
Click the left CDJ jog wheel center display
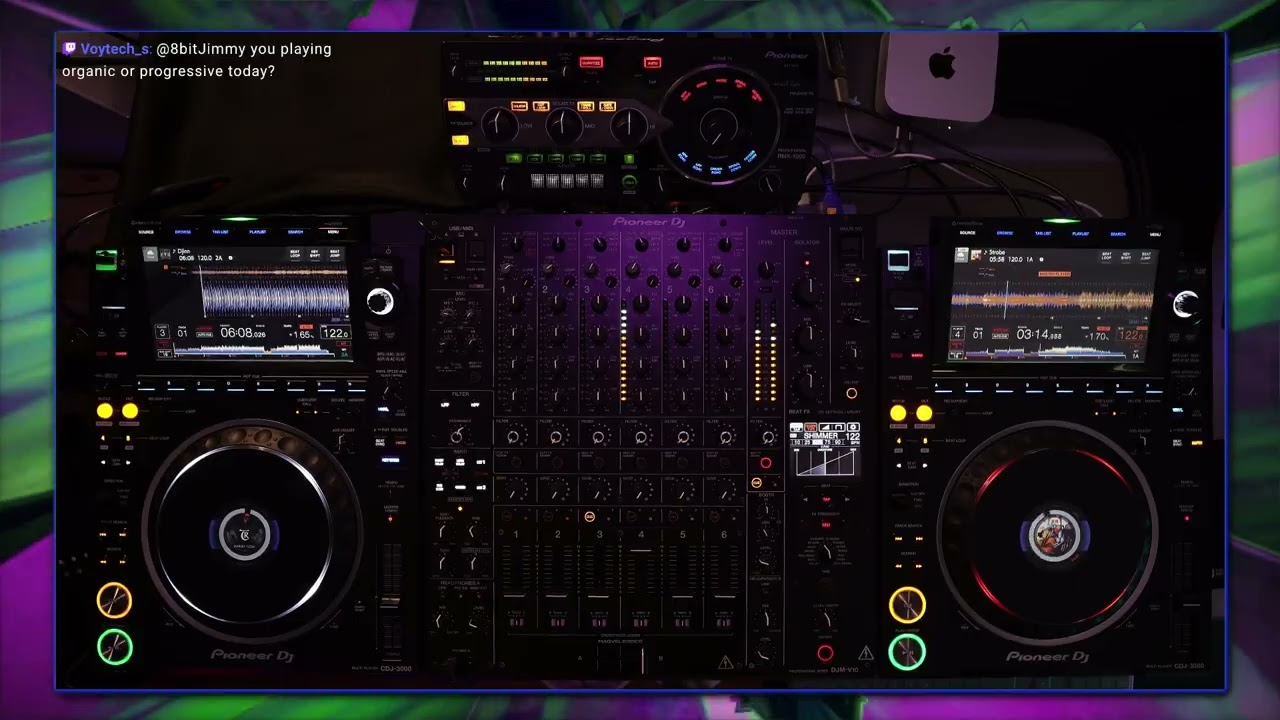(x=244, y=533)
